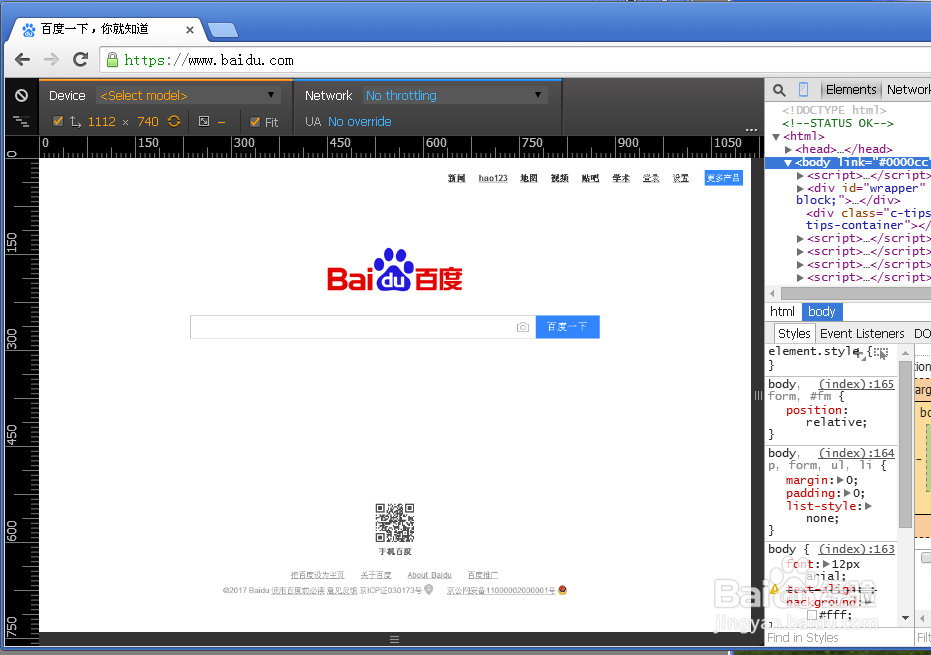
Task: Open the About Baidu footer link
Action: 429,575
